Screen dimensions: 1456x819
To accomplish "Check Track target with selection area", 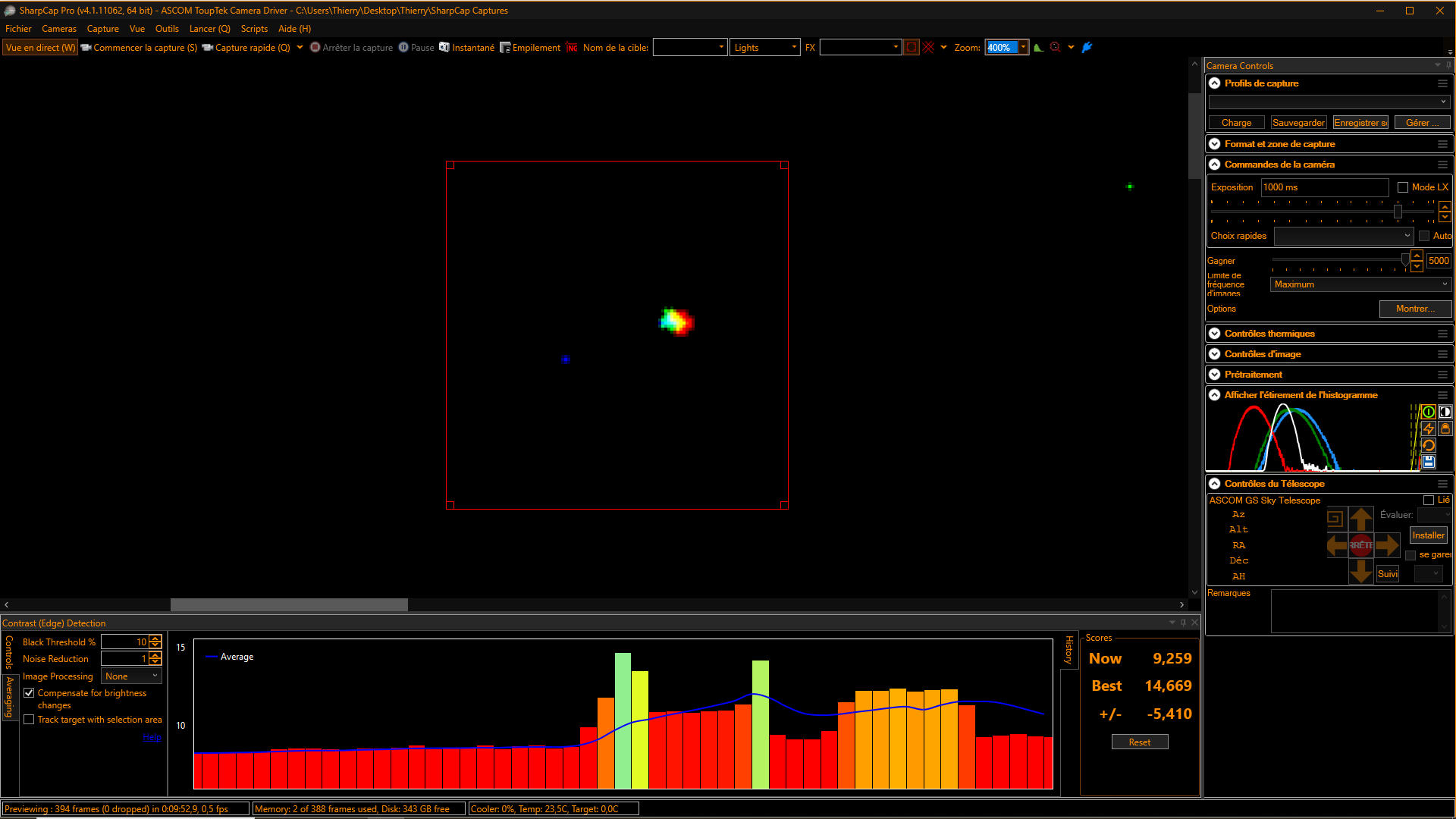I will 29,720.
